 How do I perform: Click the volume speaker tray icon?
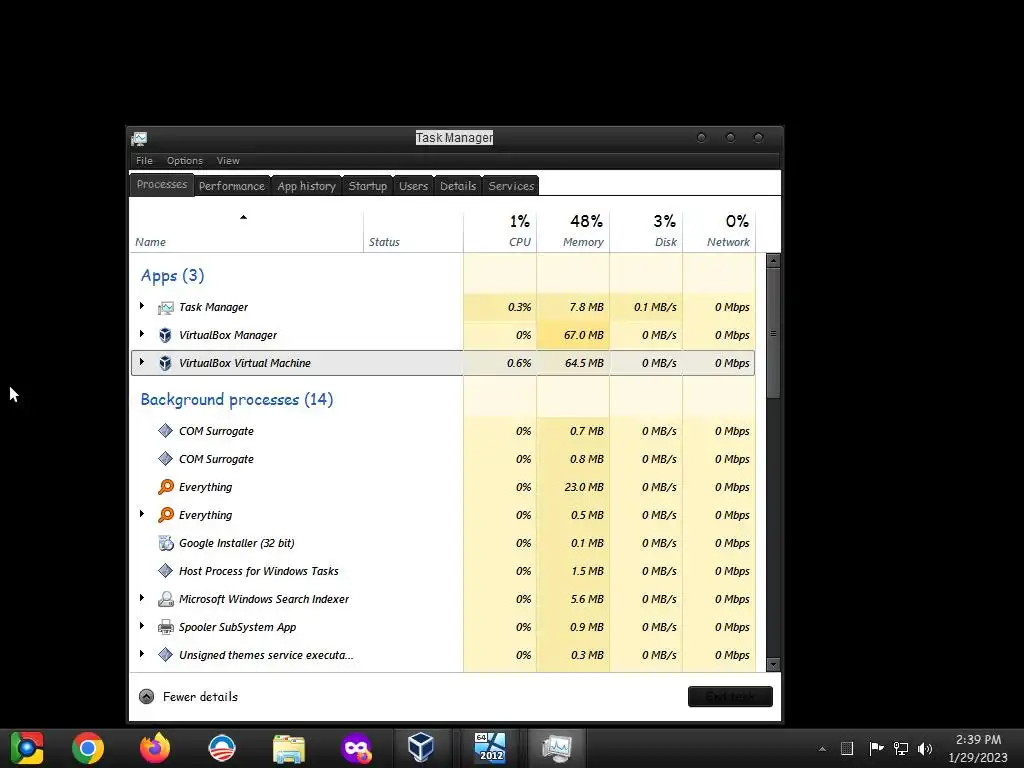click(x=925, y=748)
